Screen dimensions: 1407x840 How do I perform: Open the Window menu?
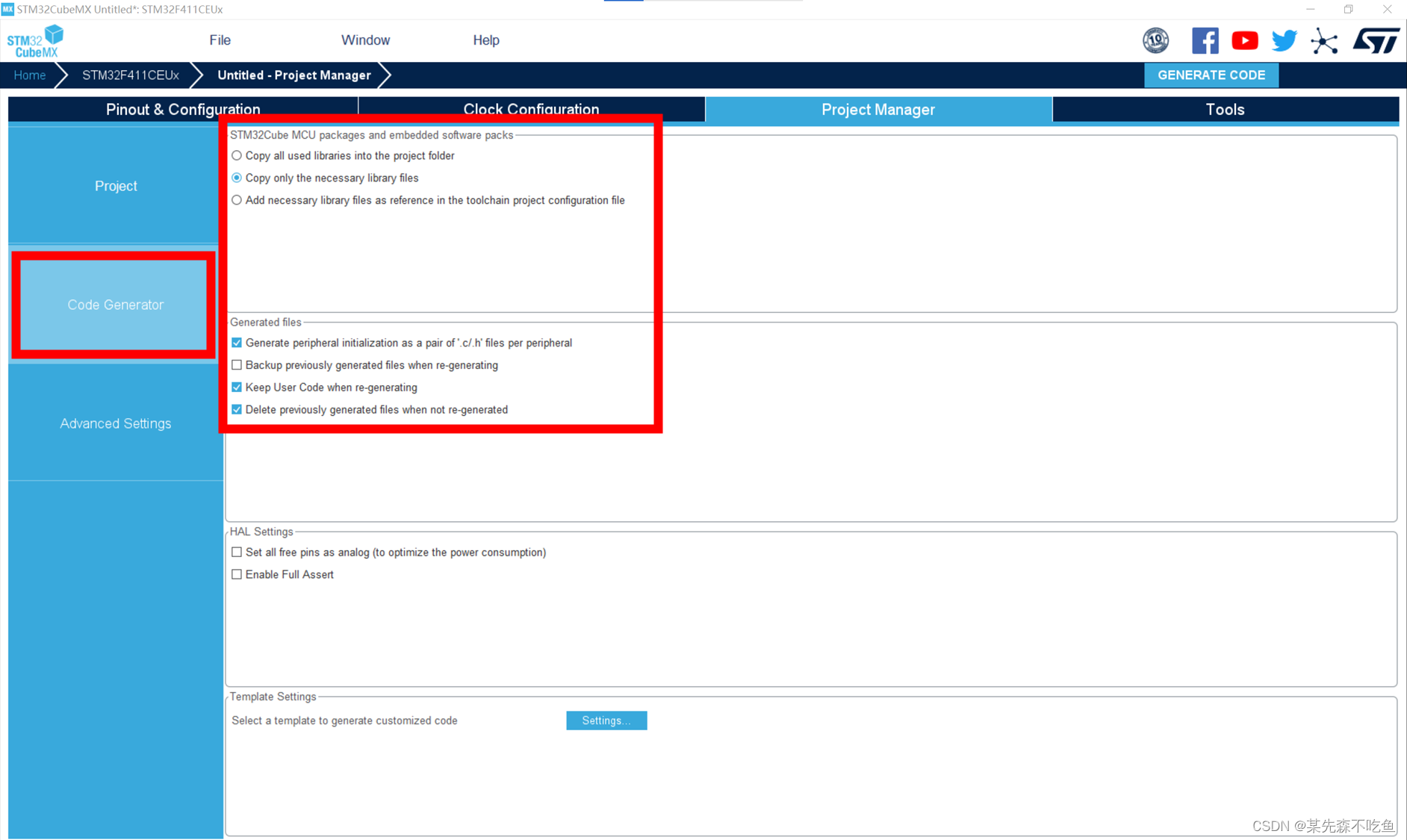(365, 40)
